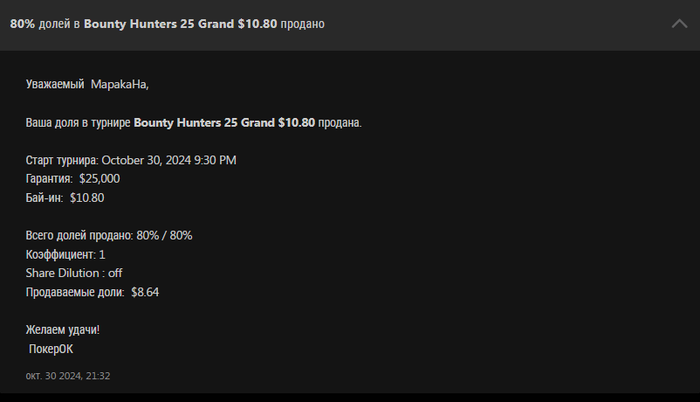The height and width of the screenshot is (402, 700).
Task: Click the word 'продана' after the tournament name
Action: tap(340, 123)
